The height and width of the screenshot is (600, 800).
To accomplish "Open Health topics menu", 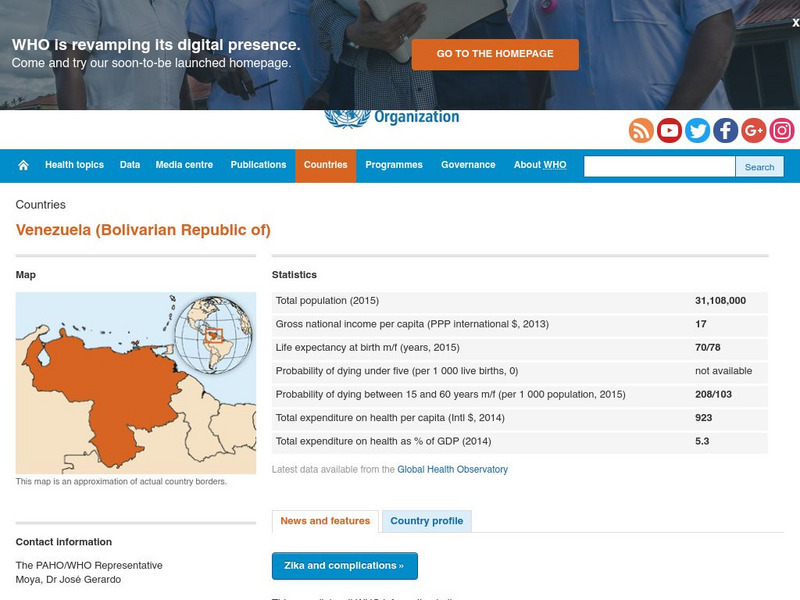I will (74, 165).
